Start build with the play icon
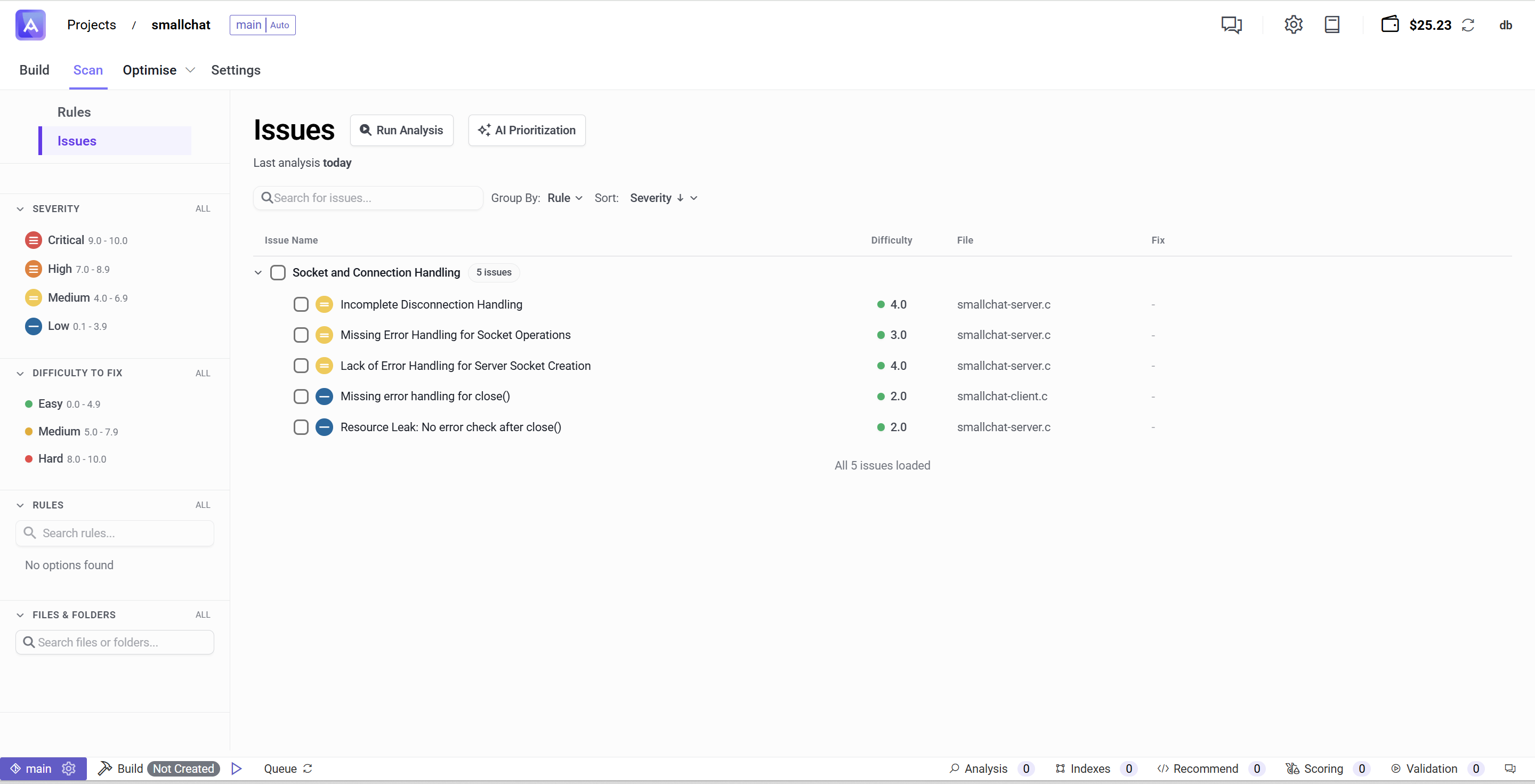 click(237, 769)
